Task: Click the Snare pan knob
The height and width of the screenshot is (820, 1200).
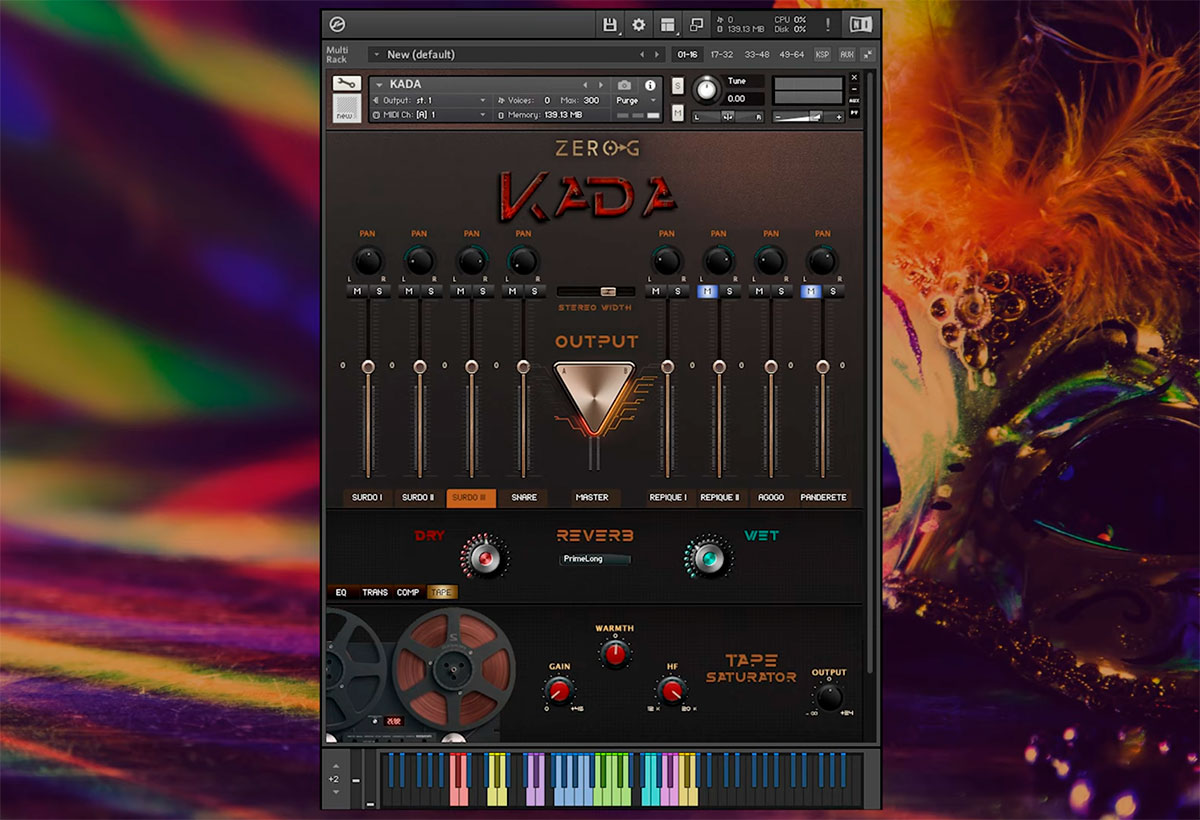Action: (x=523, y=260)
